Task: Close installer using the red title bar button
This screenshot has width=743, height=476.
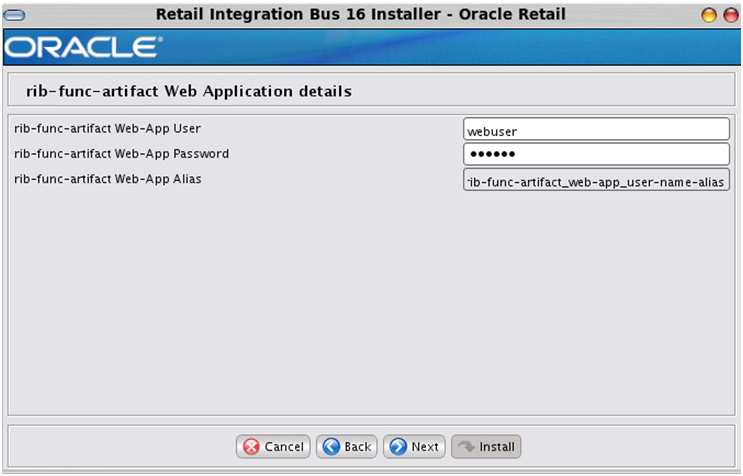Action: click(731, 15)
